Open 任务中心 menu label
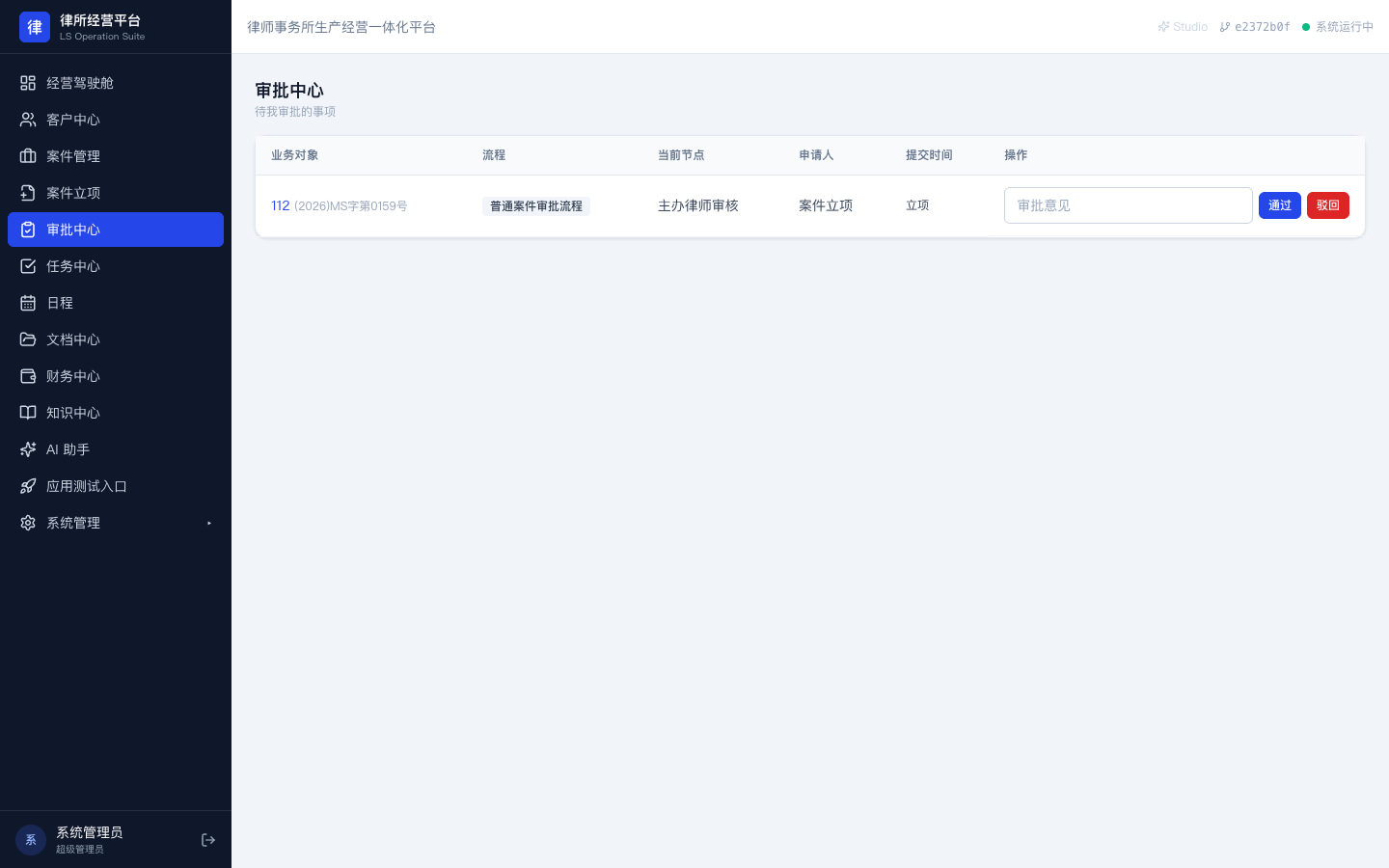The height and width of the screenshot is (868, 1389). pos(73,266)
